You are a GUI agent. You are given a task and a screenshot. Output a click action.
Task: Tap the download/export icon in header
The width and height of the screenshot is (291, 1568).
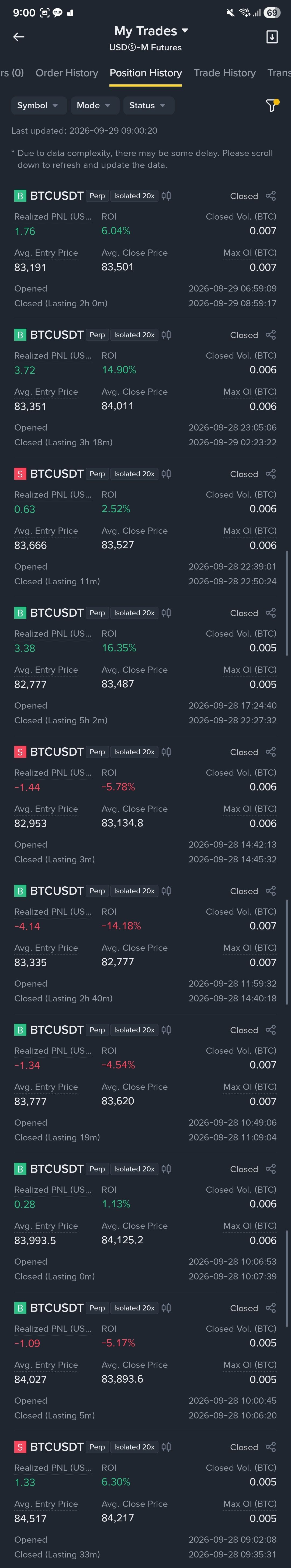(272, 37)
